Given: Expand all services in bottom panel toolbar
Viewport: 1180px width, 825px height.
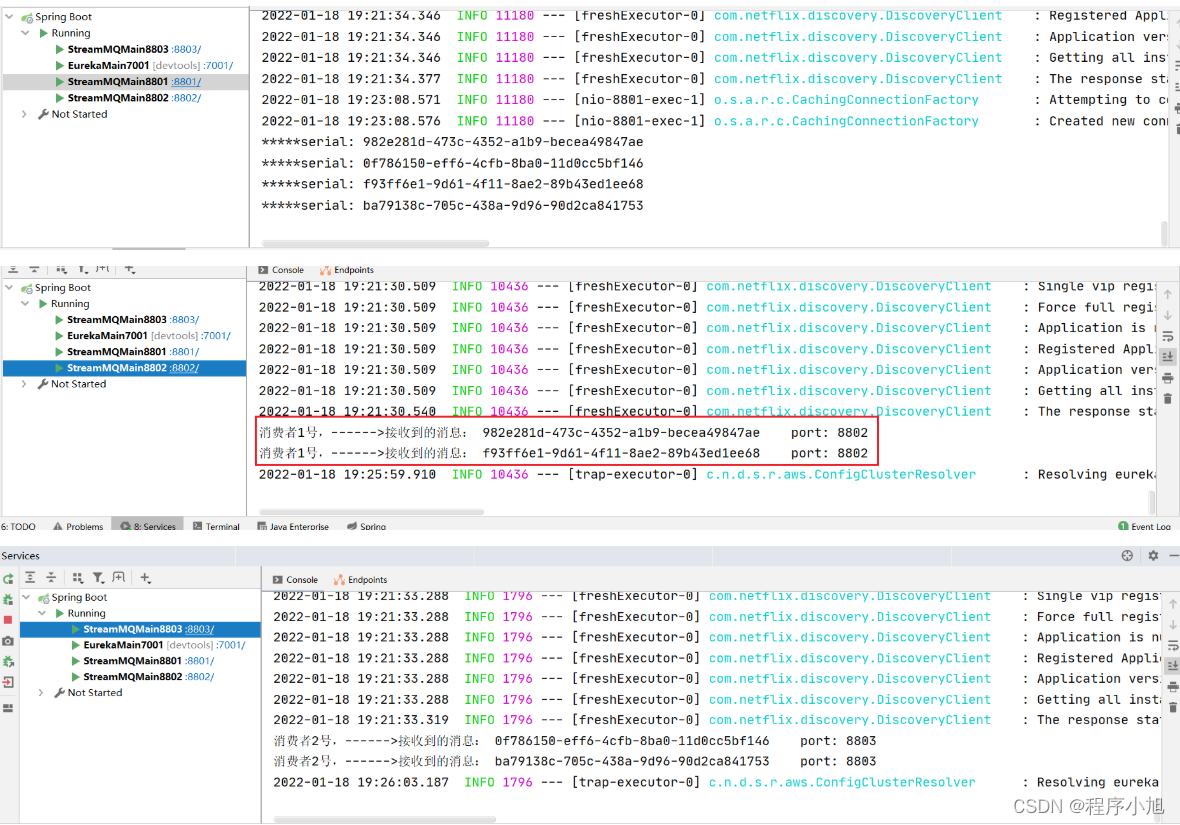Looking at the screenshot, I should (30, 577).
